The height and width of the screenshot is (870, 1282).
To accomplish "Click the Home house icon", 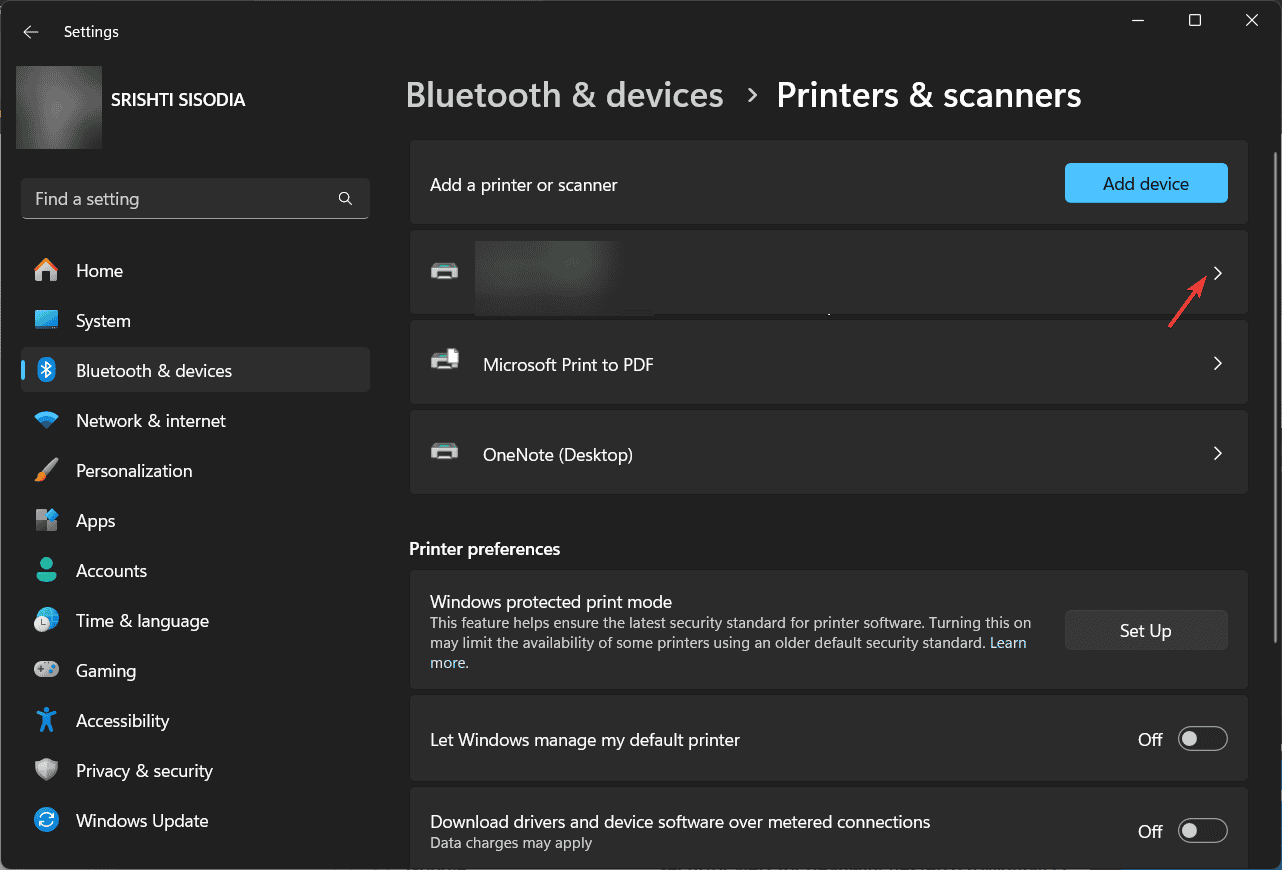I will click(x=46, y=270).
